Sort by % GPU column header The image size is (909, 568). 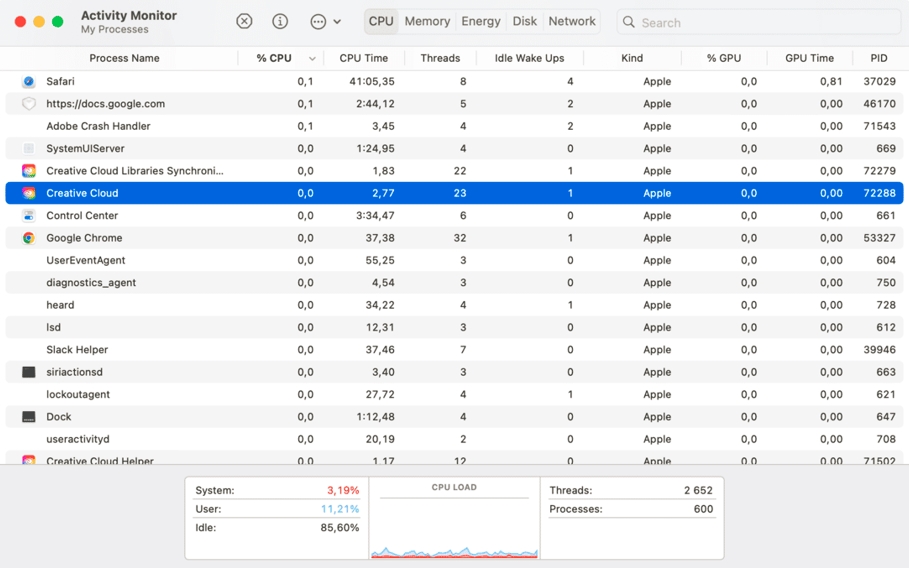point(723,58)
